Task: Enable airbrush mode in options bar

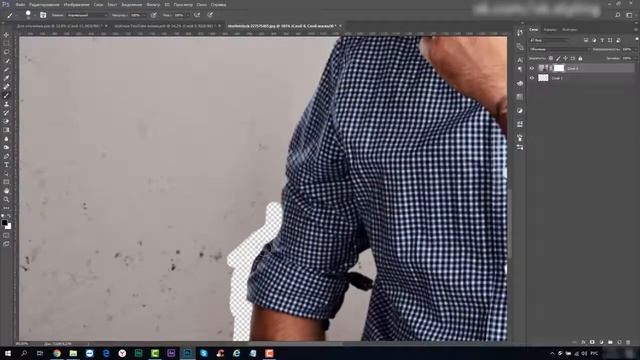Action: [x=197, y=15]
